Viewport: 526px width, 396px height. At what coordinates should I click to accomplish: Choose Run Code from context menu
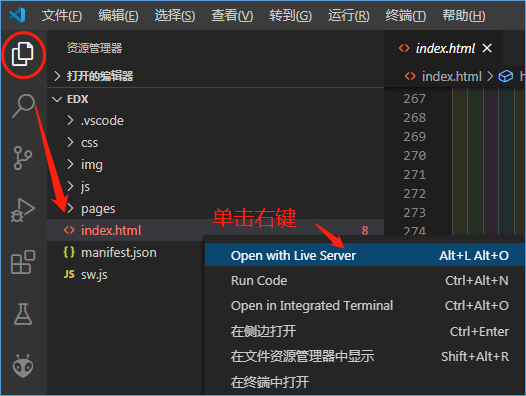365,281
